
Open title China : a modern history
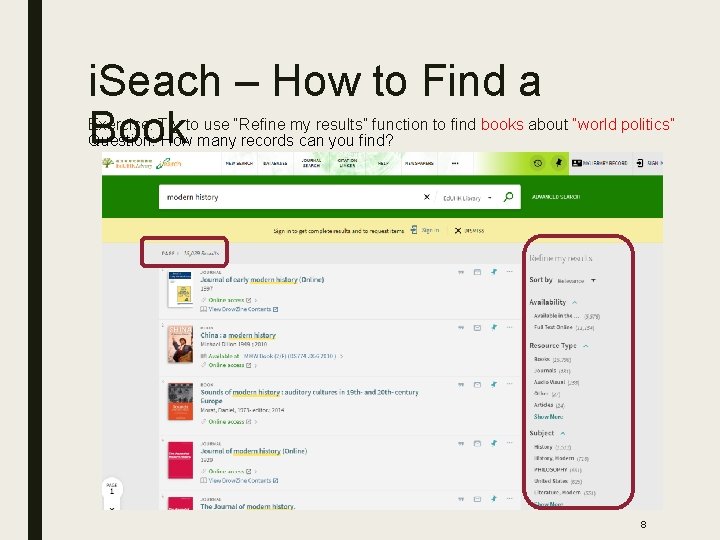click(x=238, y=335)
